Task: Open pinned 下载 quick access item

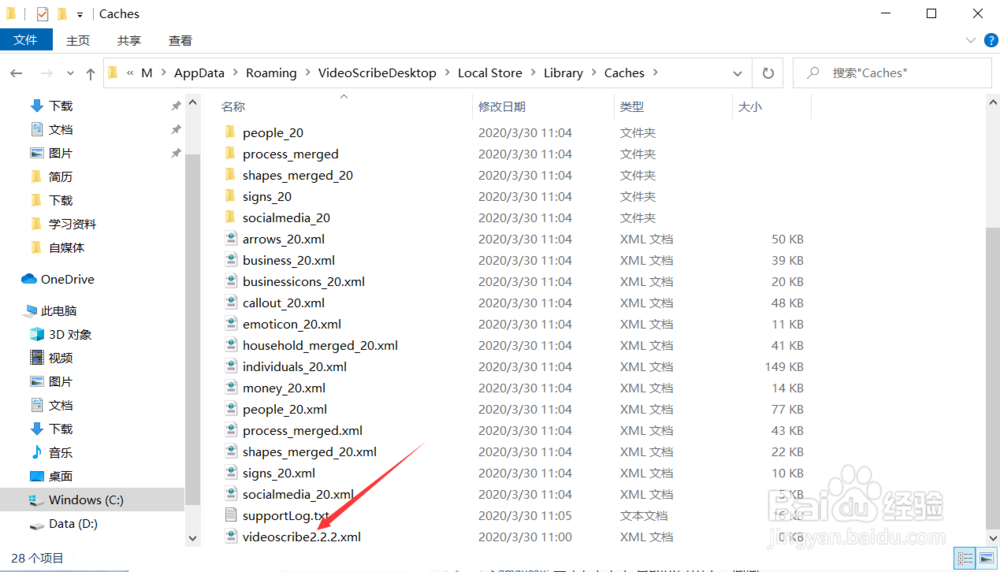Action: (x=61, y=106)
